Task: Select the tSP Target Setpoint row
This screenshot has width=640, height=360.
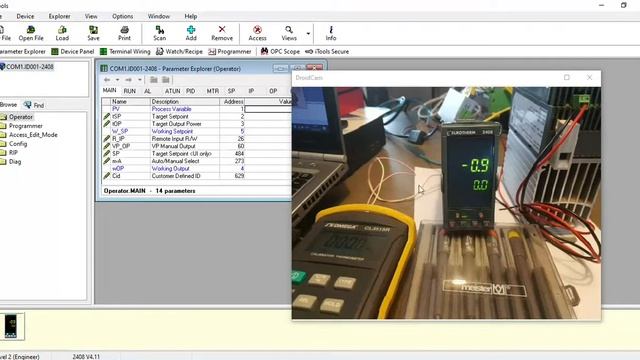Action: coord(197,116)
